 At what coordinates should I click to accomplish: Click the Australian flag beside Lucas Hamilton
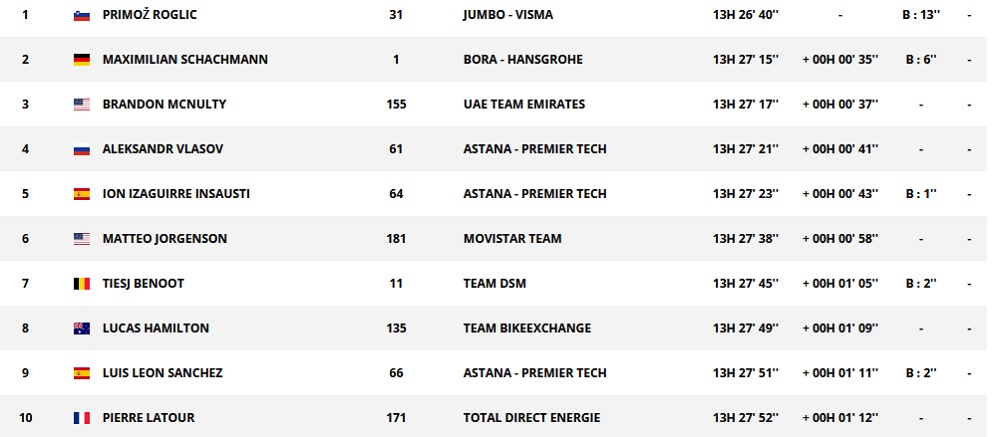(x=82, y=328)
